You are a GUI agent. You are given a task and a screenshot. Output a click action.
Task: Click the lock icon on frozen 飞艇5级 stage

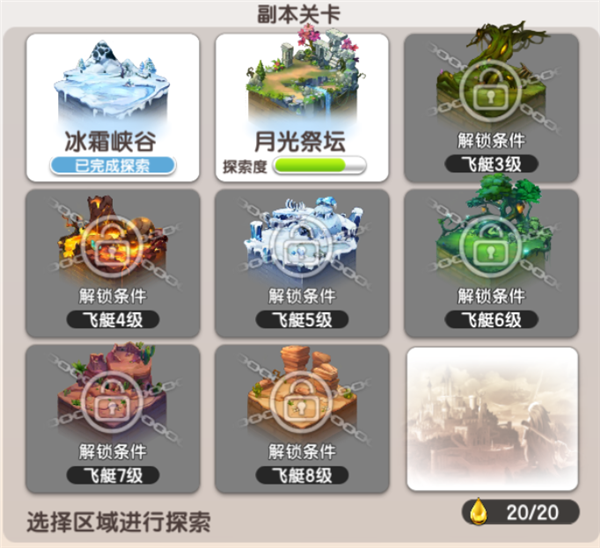pos(302,247)
